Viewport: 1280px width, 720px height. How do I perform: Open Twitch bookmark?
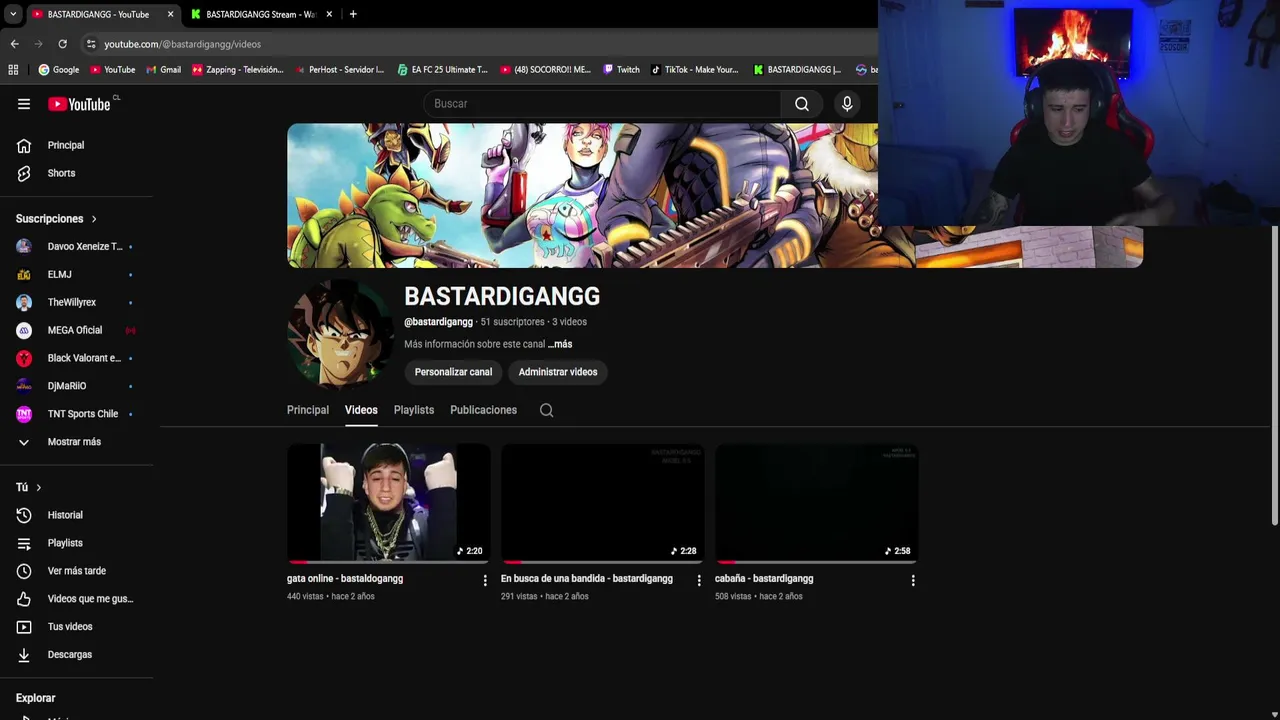point(621,70)
